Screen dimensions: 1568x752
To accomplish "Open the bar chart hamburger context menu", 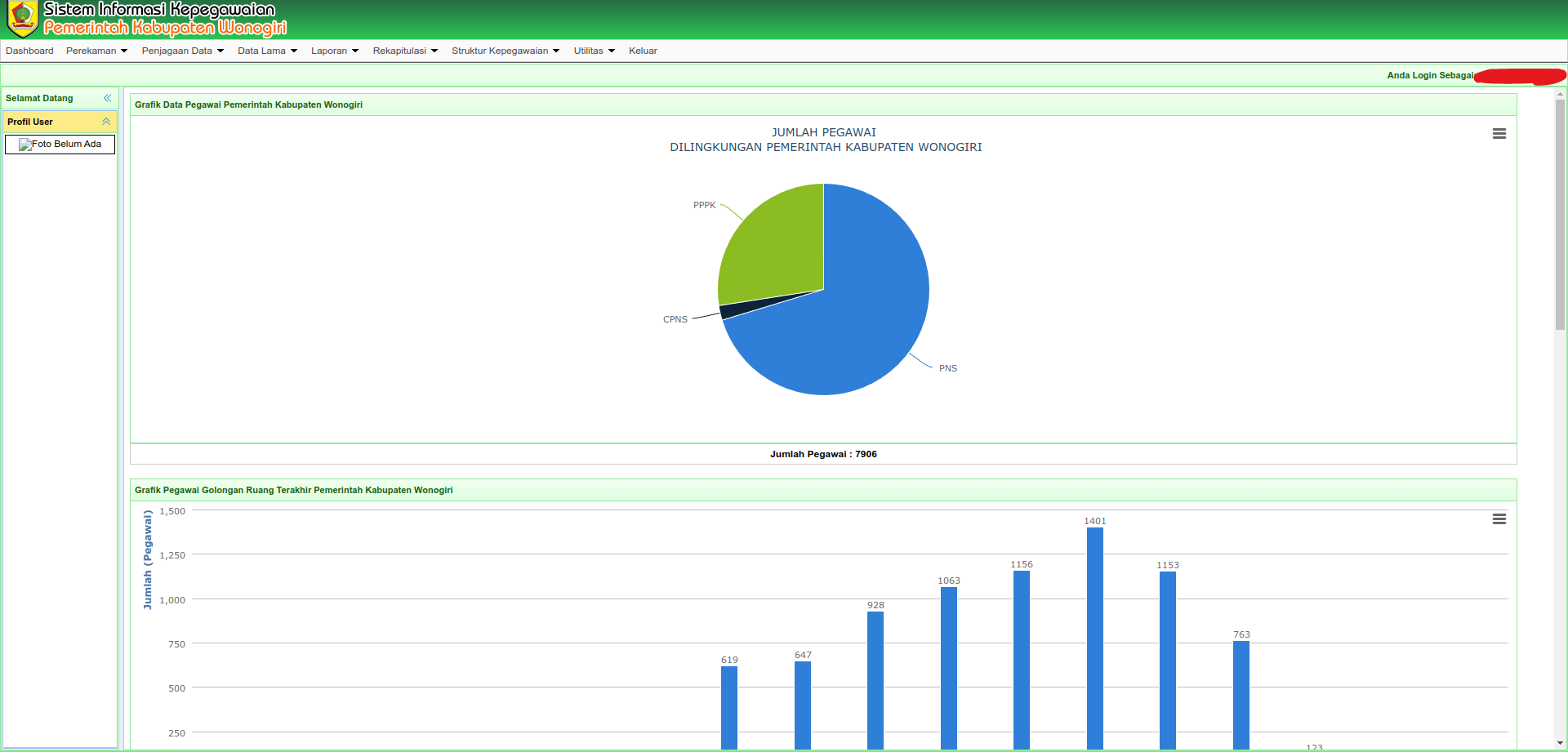I will click(1499, 518).
